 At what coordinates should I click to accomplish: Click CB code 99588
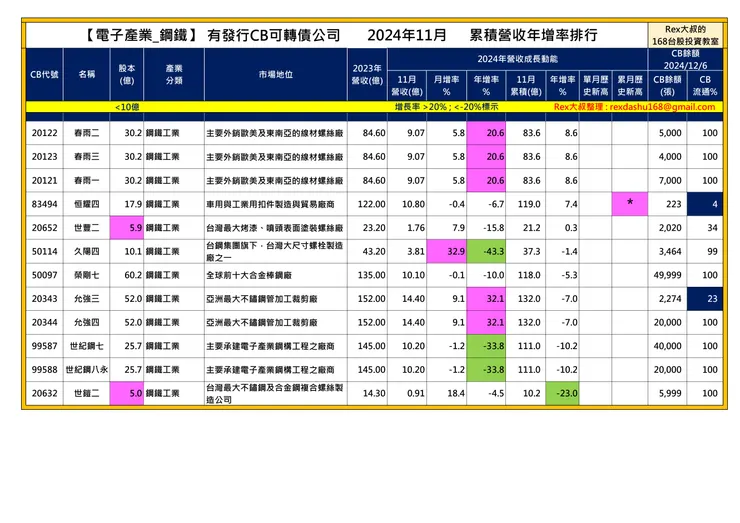44,369
